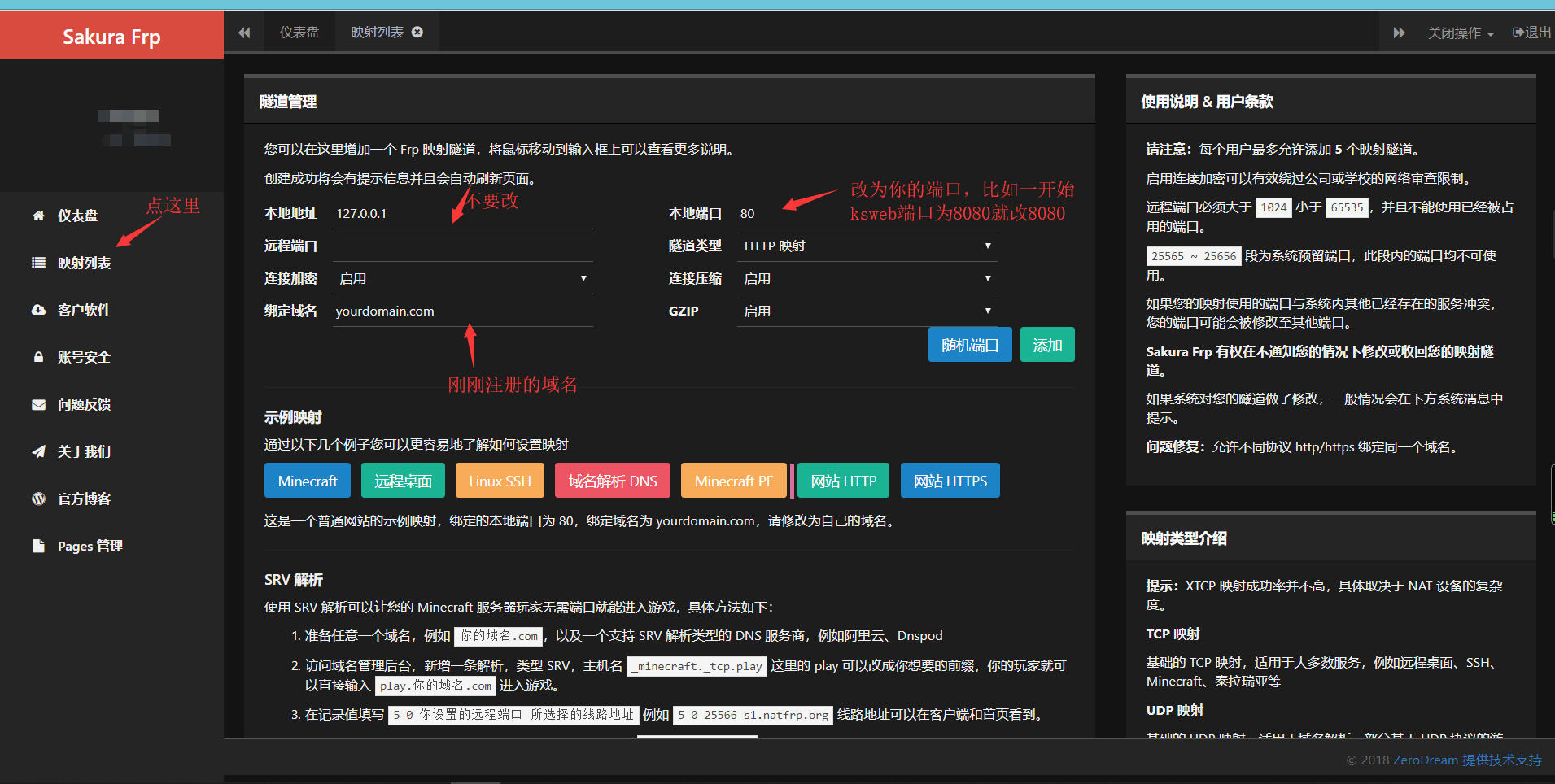The height and width of the screenshot is (784, 1555).
Task: Click the file icon for Pages 管理
Action: 38,546
